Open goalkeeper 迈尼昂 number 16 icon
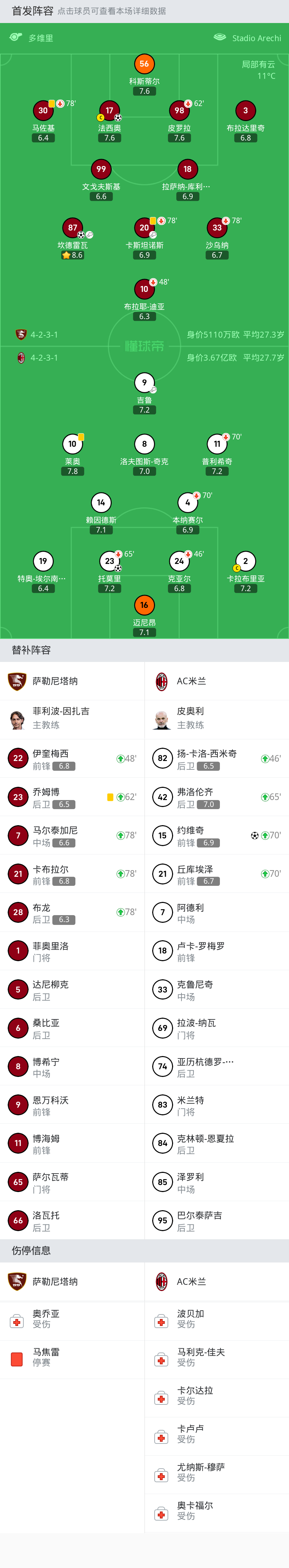 coord(144,605)
